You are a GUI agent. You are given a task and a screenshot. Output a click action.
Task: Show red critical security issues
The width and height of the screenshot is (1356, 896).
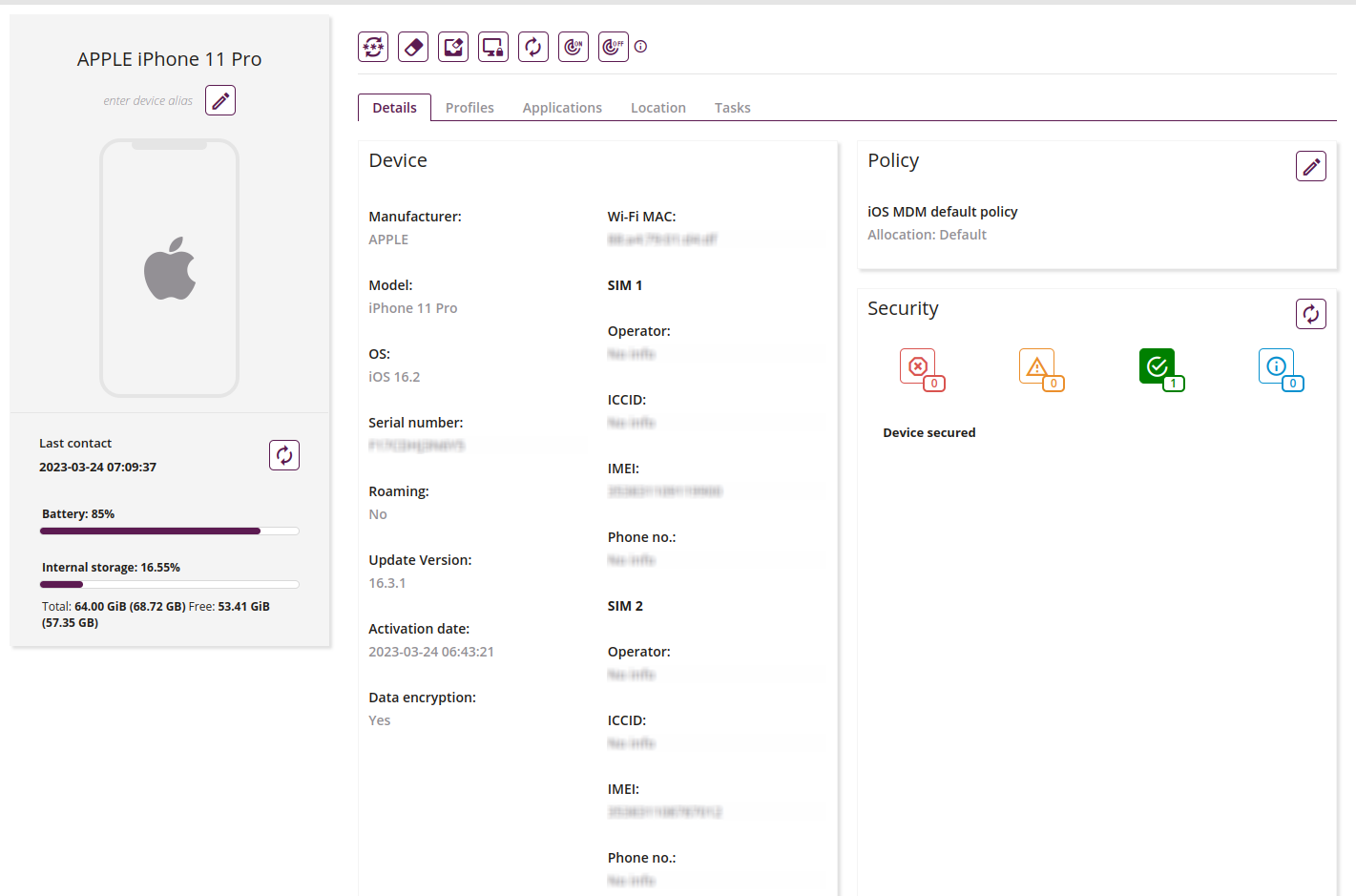(x=922, y=369)
